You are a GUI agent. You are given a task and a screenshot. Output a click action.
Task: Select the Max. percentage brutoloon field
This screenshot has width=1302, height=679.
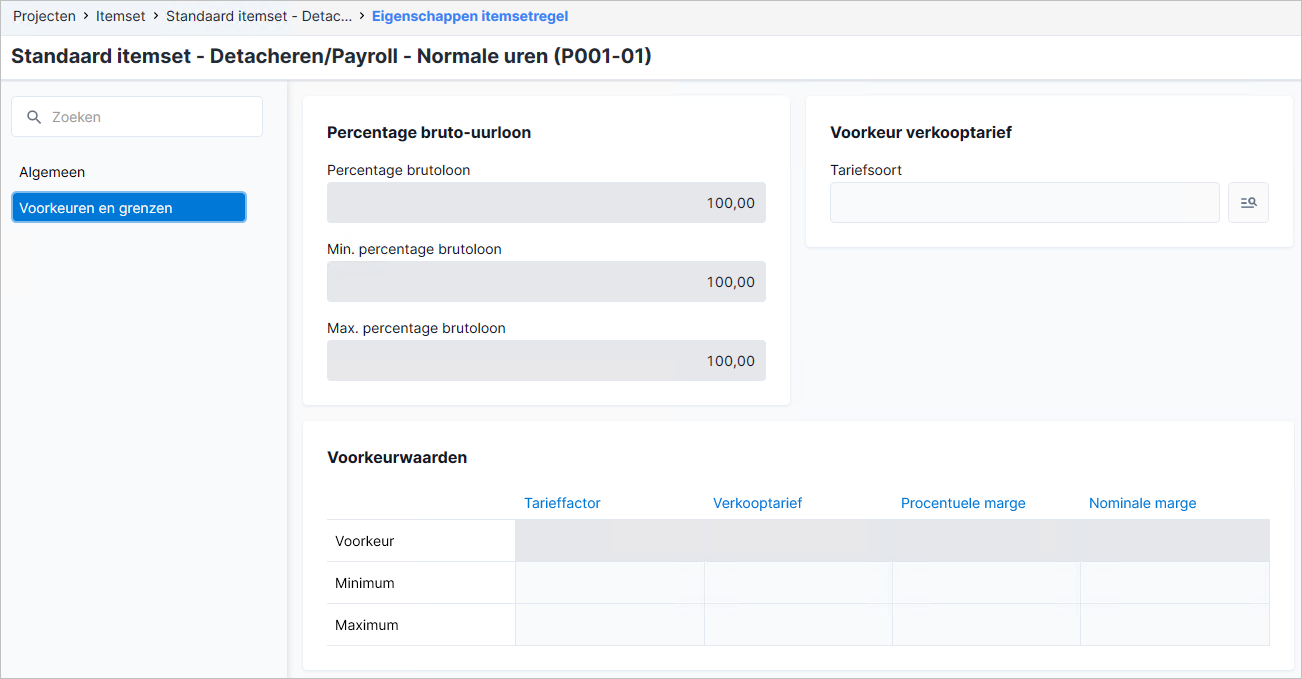click(x=546, y=360)
